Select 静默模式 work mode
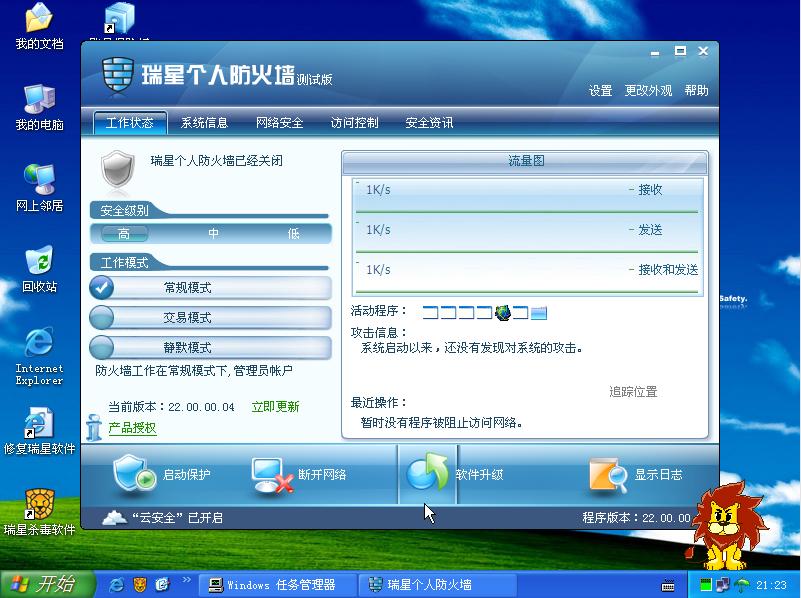The image size is (801, 598). [210, 348]
